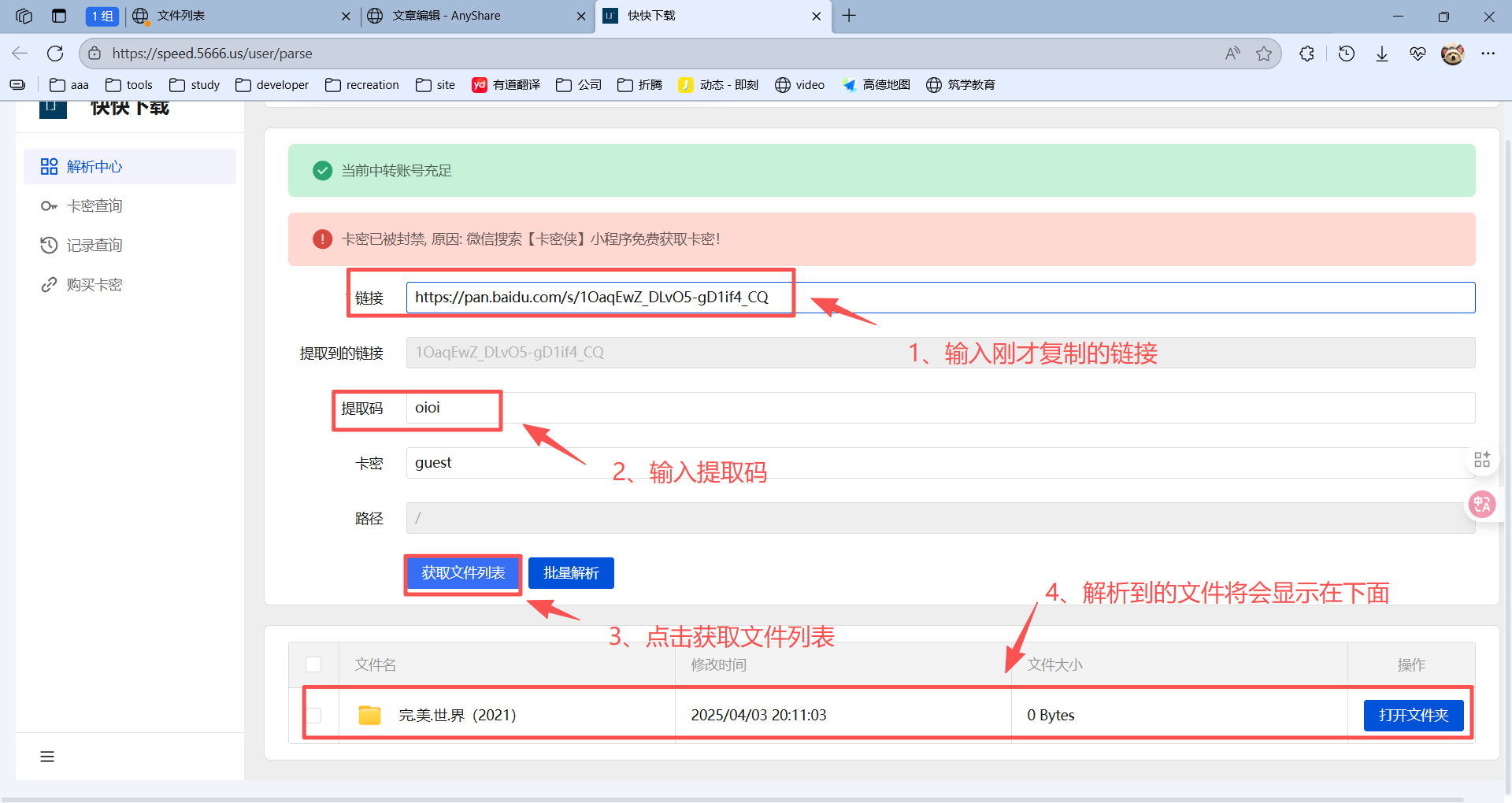Tick the select-all checkbox in table header
The width and height of the screenshot is (1512, 803).
313,664
